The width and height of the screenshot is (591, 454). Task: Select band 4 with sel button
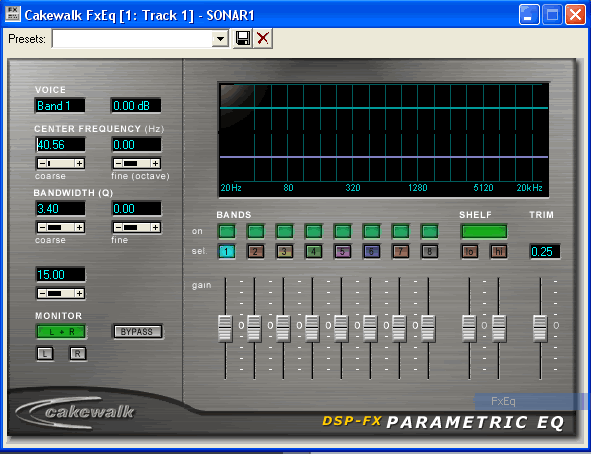coord(314,251)
